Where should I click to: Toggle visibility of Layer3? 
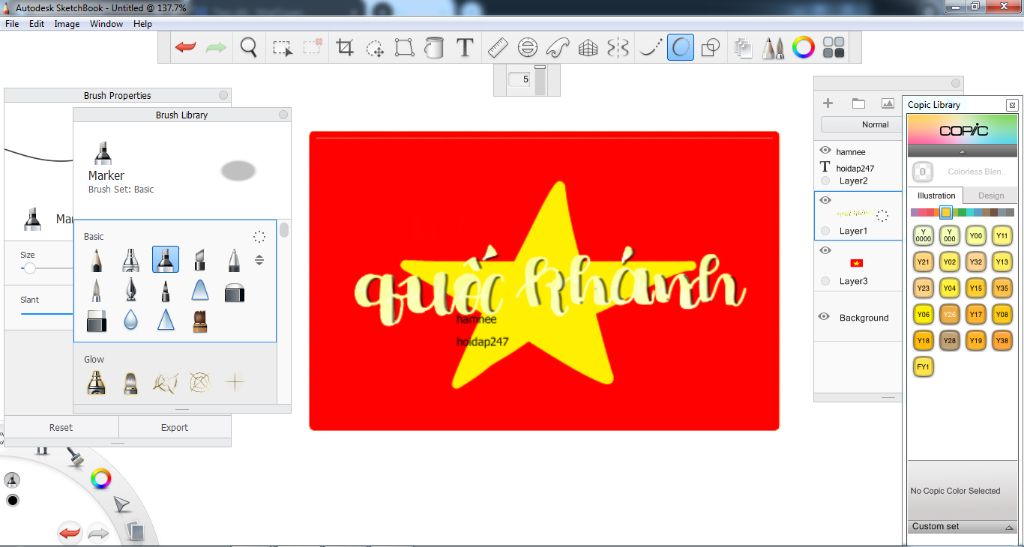(825, 250)
